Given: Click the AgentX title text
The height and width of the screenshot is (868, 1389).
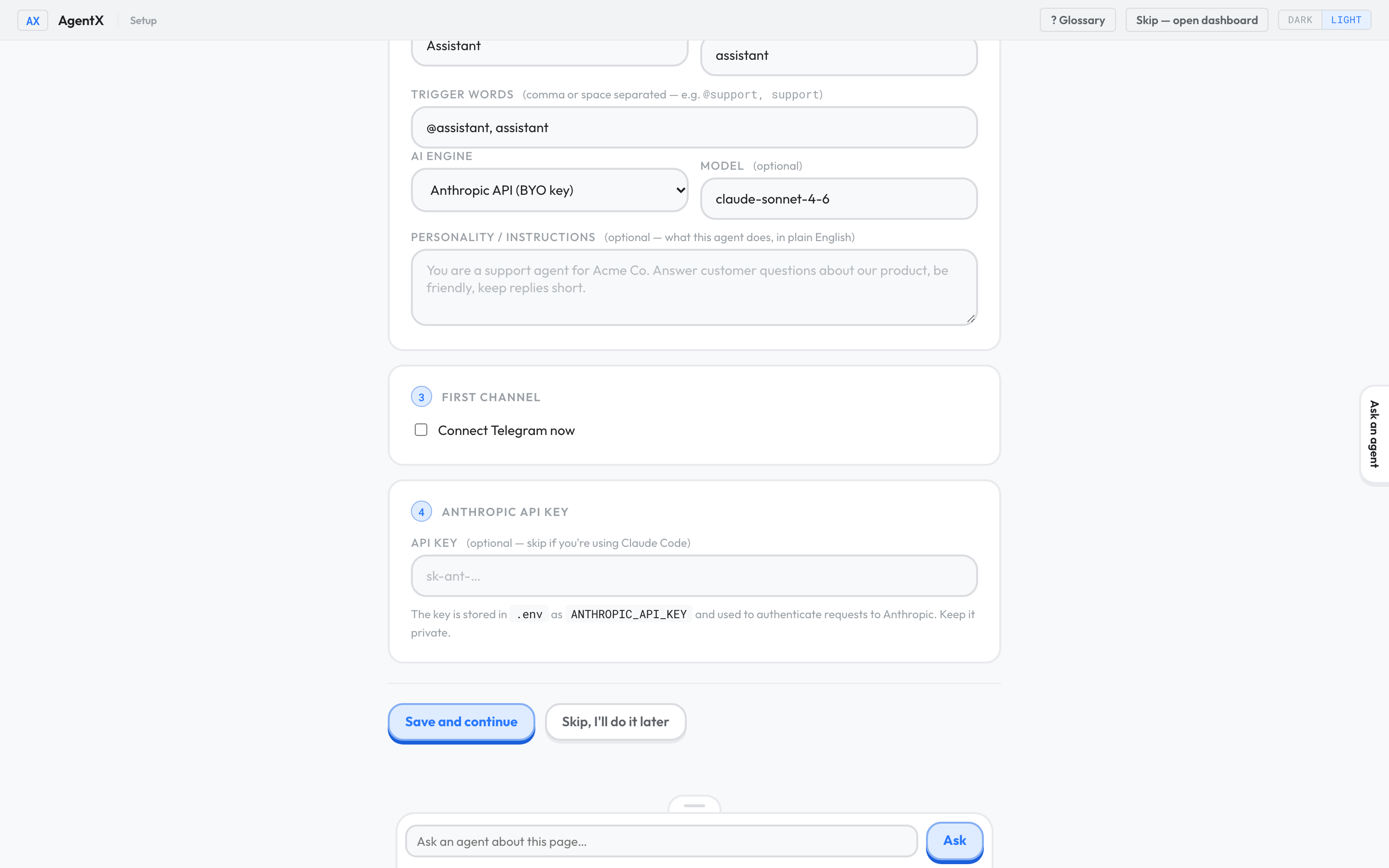Looking at the screenshot, I should (81, 21).
